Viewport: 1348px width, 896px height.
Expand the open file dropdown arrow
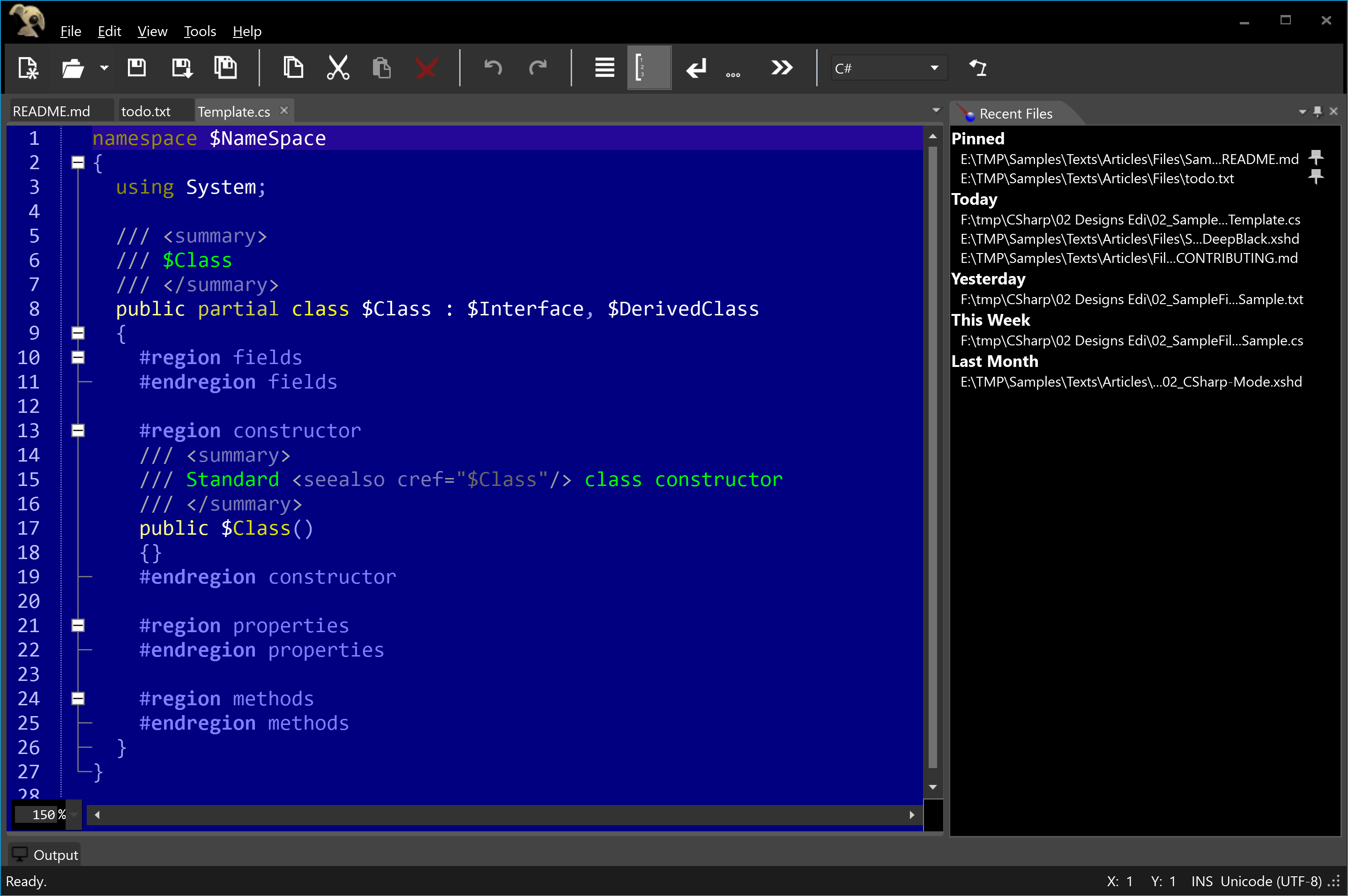tap(104, 68)
